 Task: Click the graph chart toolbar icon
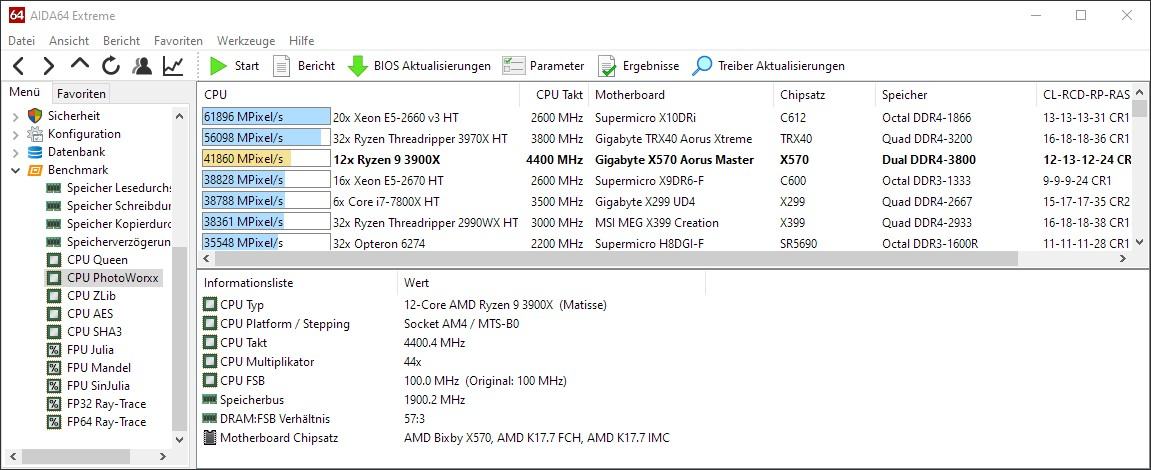click(173, 66)
